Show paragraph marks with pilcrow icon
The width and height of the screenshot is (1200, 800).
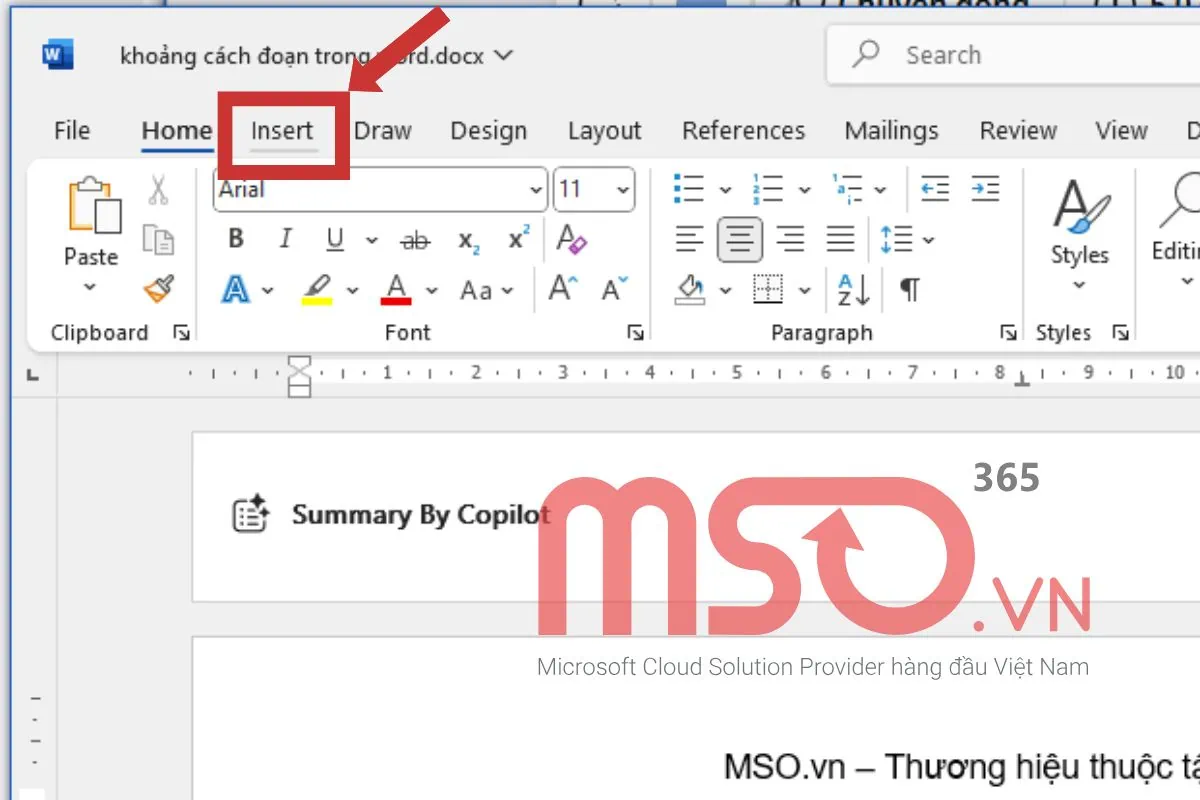[909, 290]
